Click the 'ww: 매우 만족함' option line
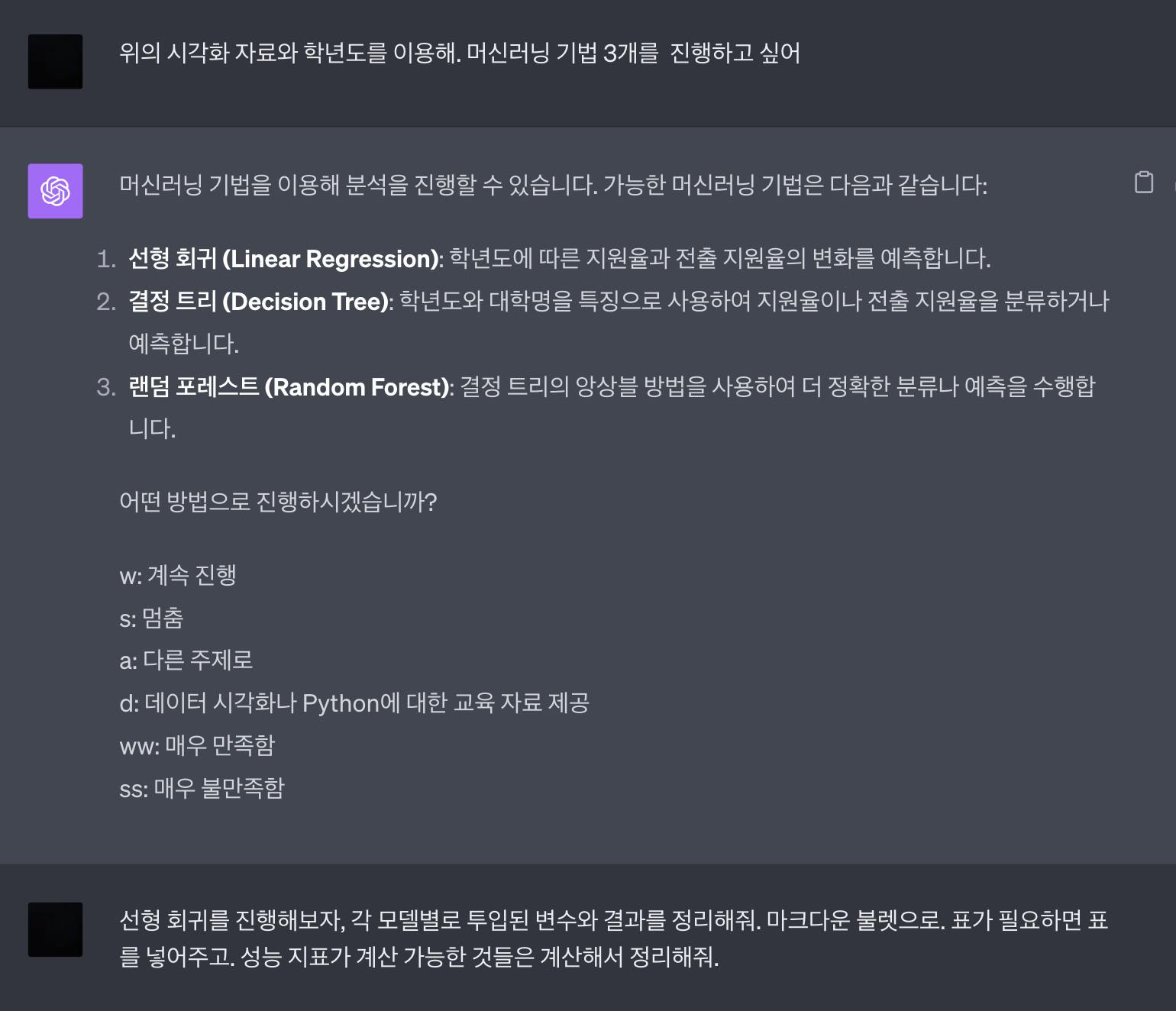The image size is (1176, 1011). pyautogui.click(x=197, y=745)
